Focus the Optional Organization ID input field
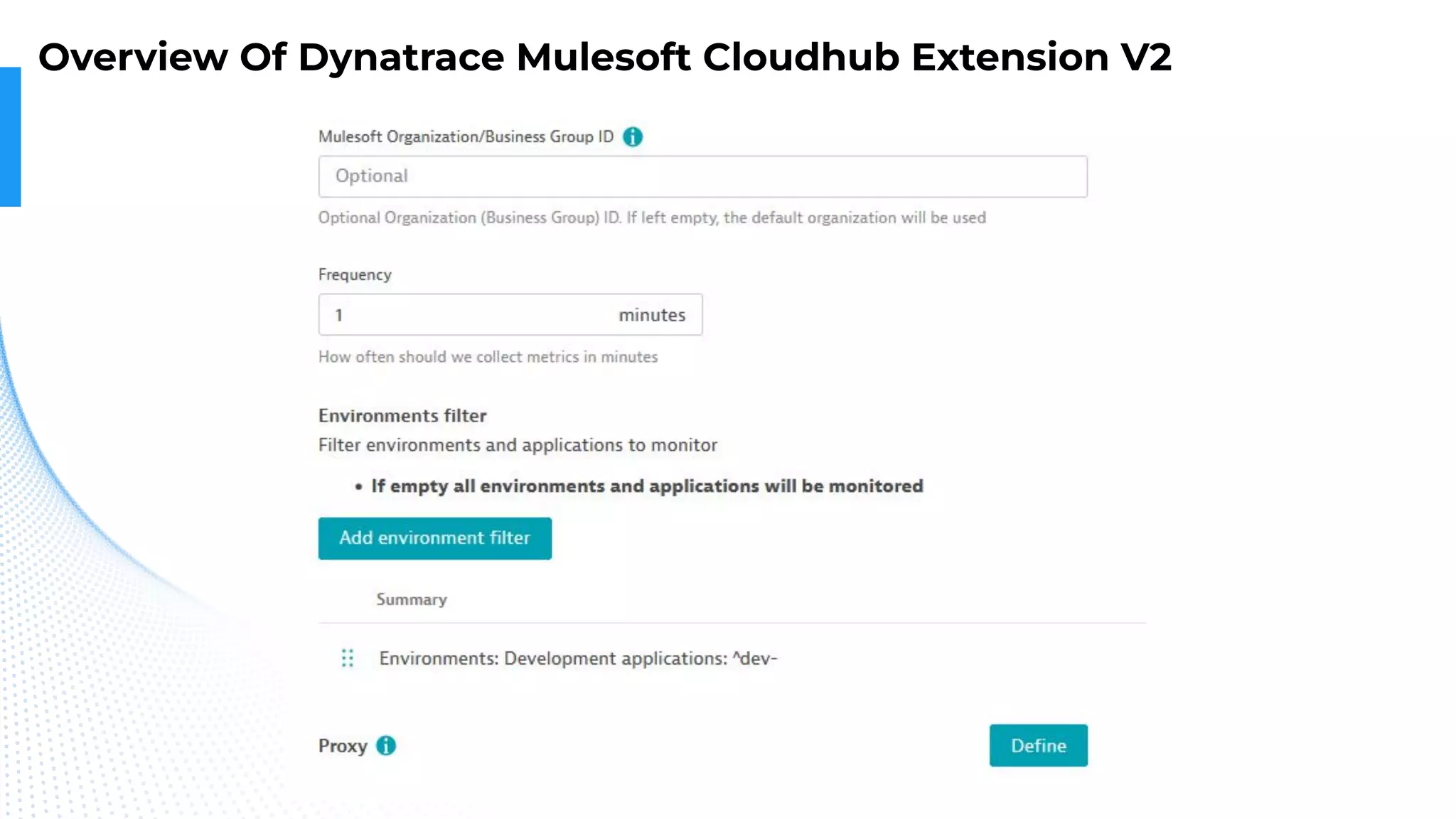Screen dimensions: 1456x819 click(x=702, y=176)
